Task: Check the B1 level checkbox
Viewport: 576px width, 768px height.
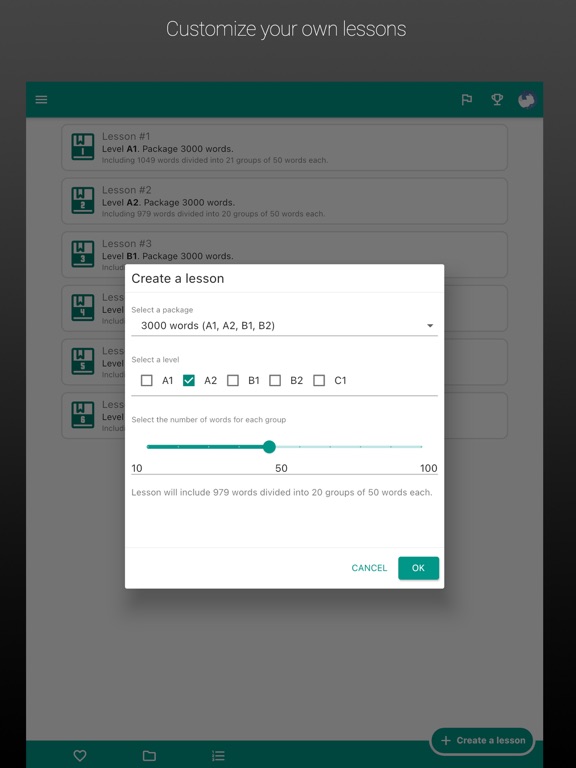Action: [233, 381]
